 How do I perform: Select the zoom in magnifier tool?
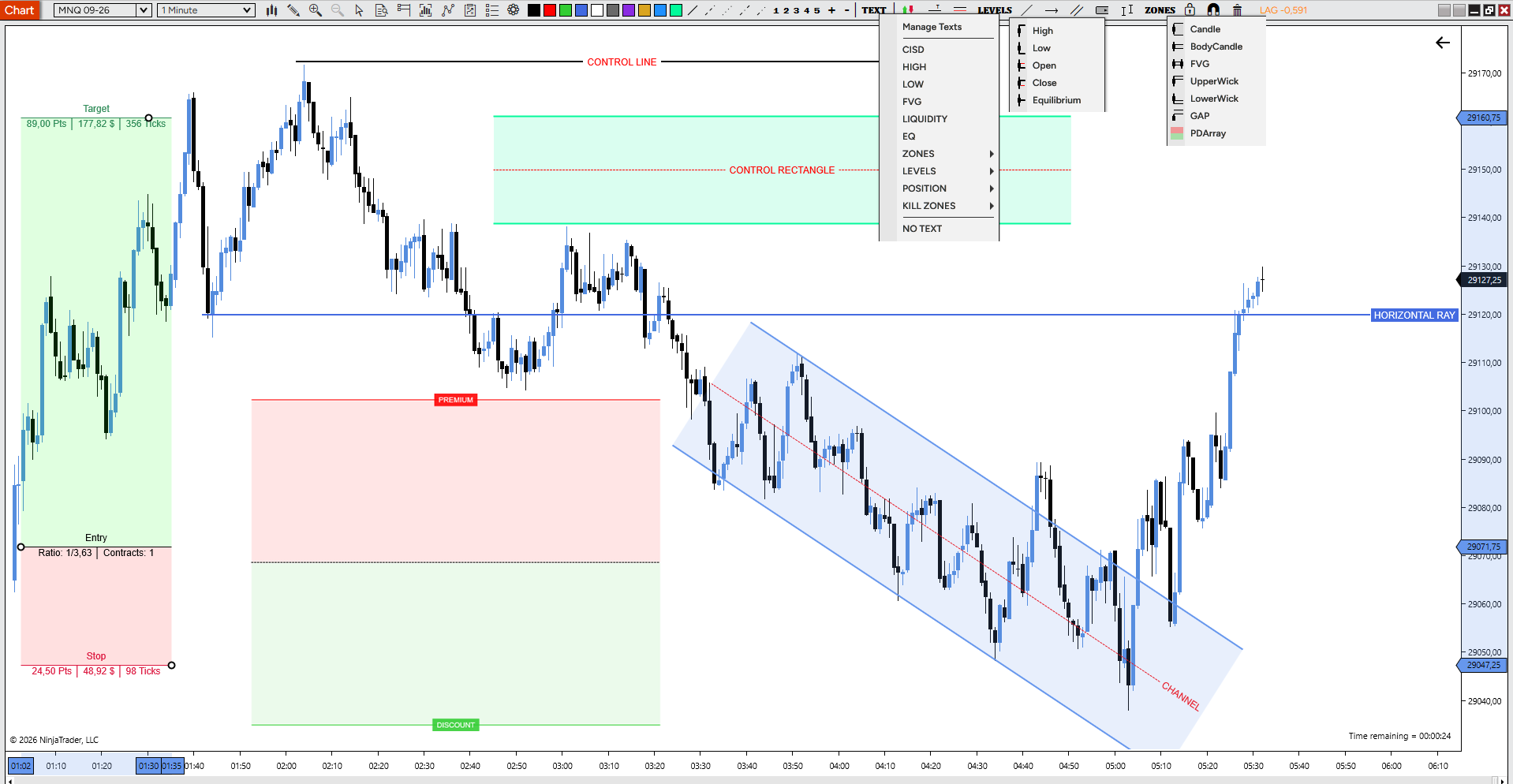[x=316, y=10]
